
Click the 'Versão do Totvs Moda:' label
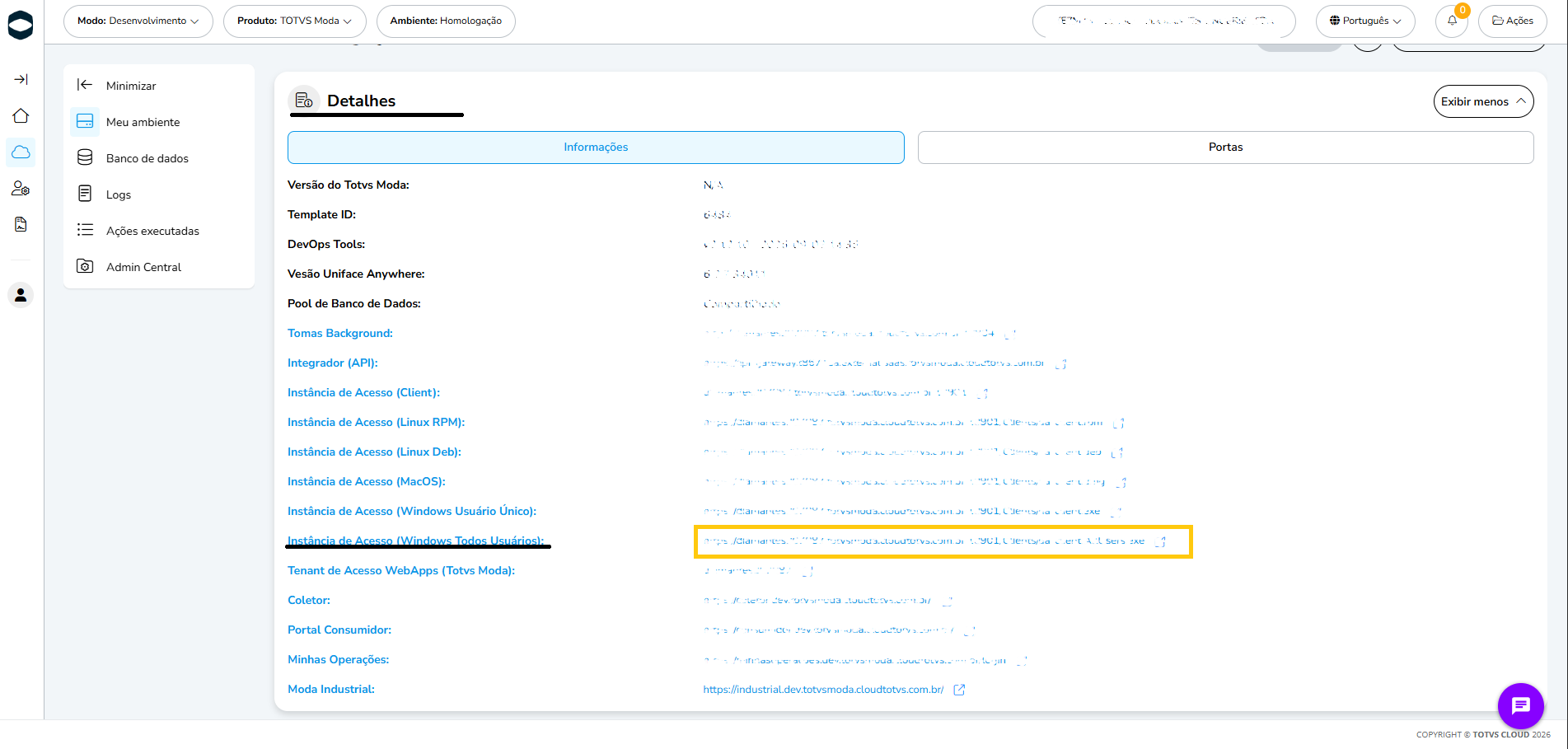pos(349,185)
